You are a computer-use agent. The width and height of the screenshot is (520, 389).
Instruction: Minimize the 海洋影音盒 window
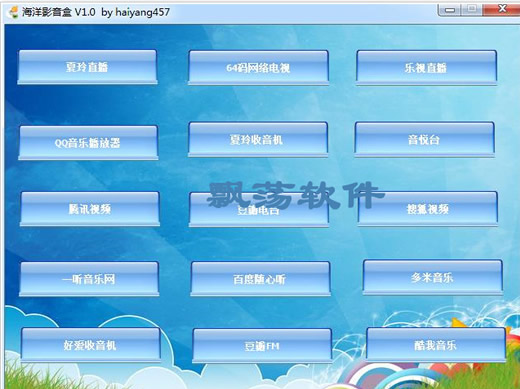(x=450, y=10)
